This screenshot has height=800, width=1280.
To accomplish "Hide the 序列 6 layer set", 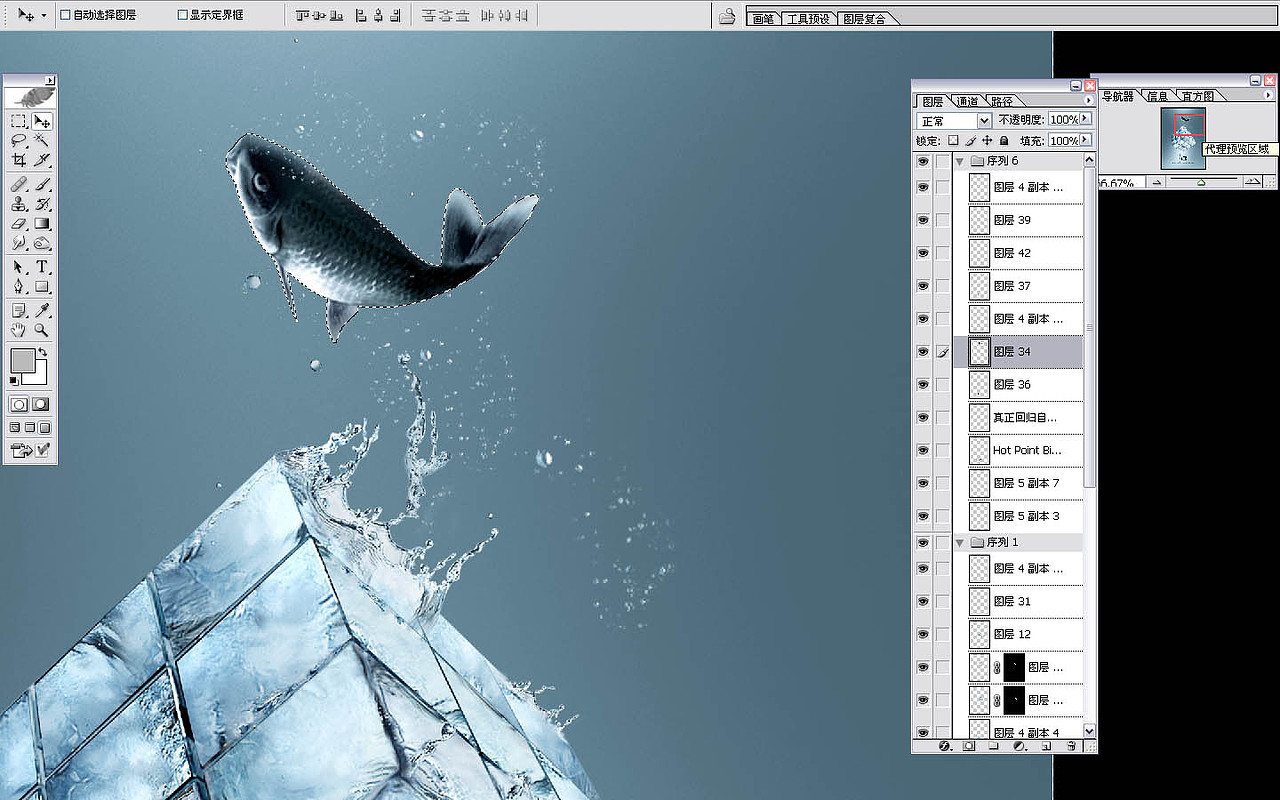I will (923, 161).
